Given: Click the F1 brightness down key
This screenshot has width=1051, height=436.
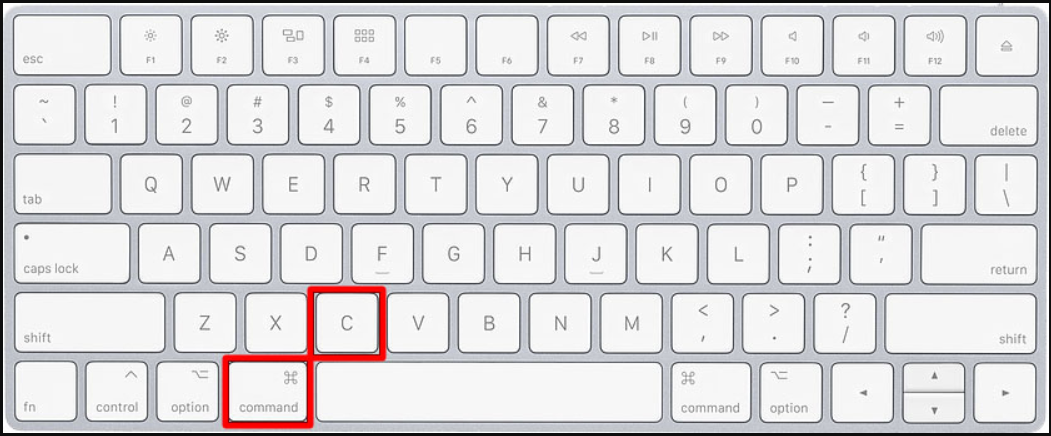Looking at the screenshot, I should (151, 45).
